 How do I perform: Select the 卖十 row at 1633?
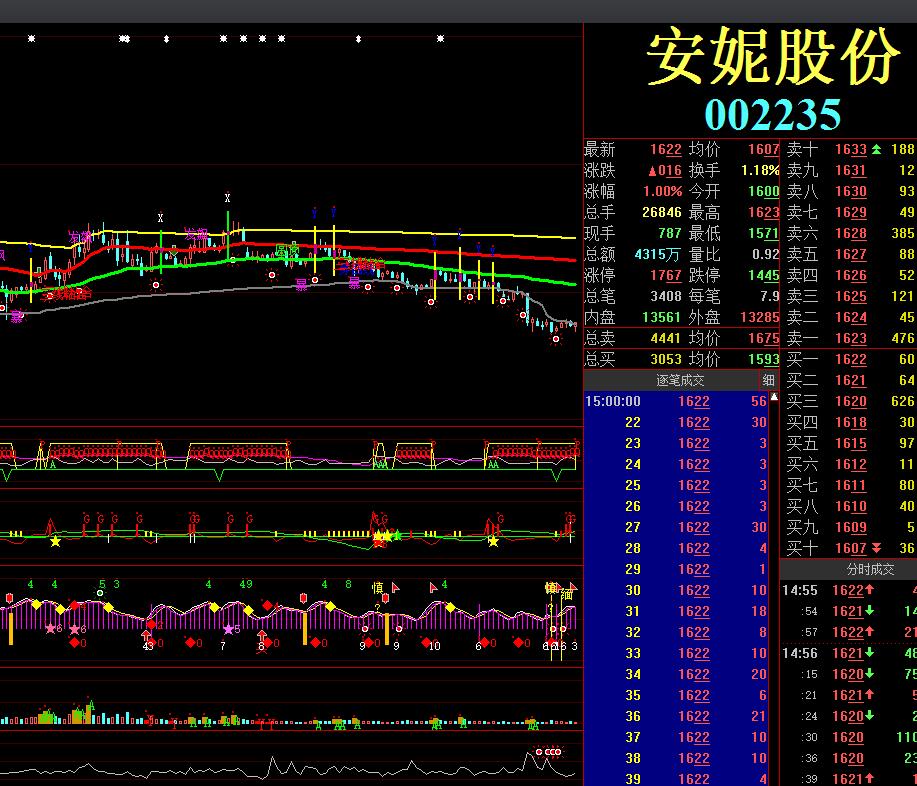[849, 150]
